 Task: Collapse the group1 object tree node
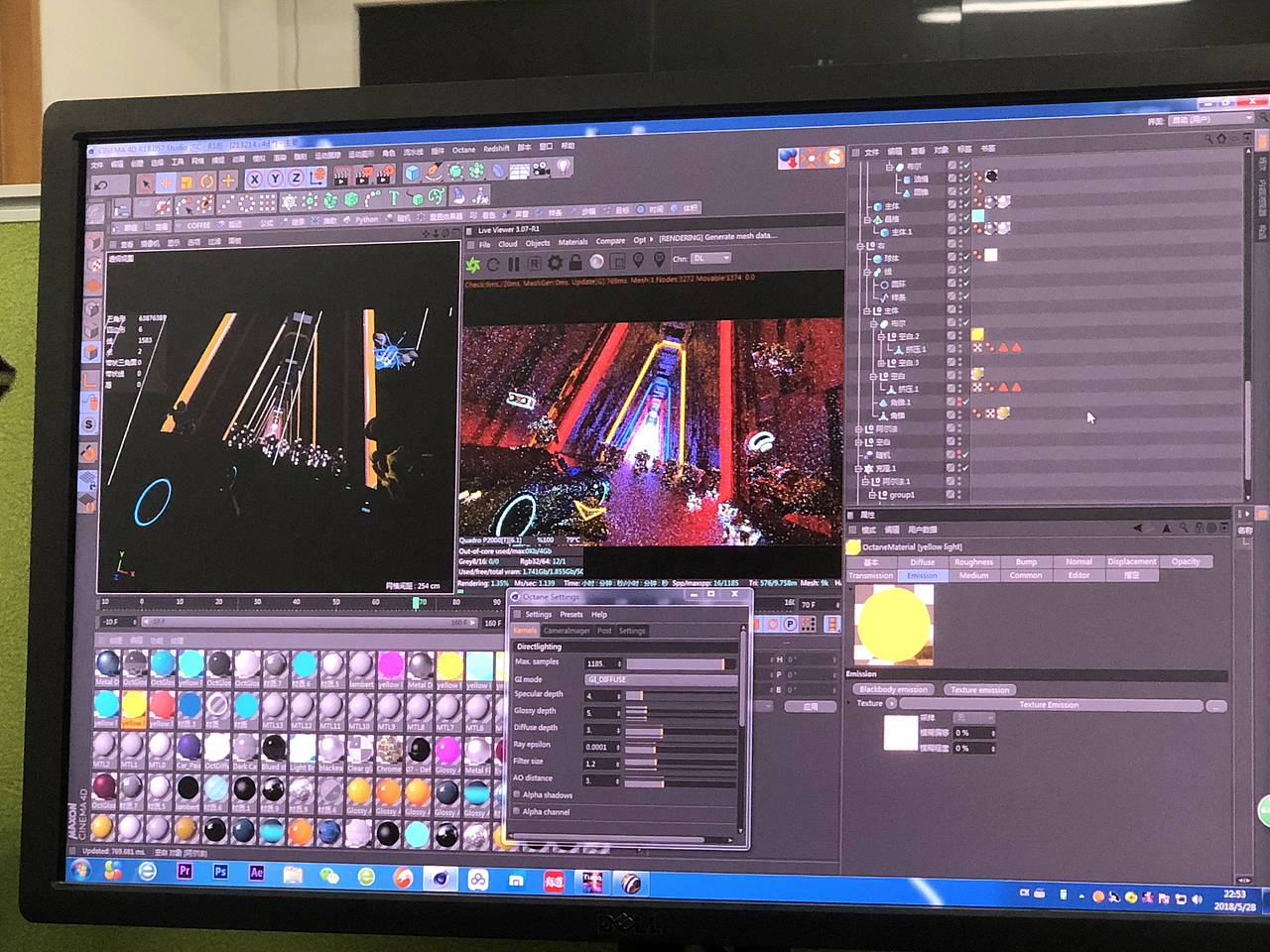[x=872, y=494]
